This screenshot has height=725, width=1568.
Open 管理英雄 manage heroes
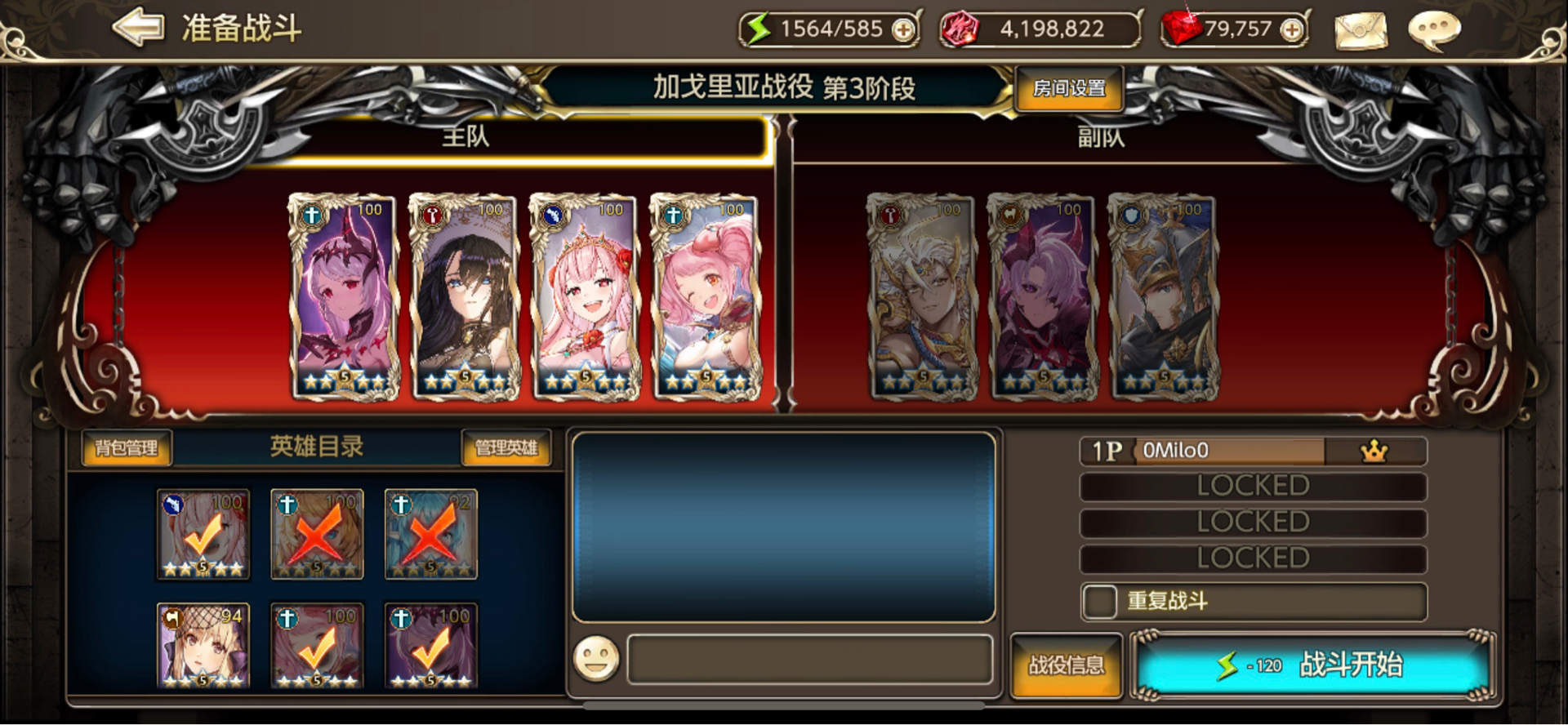click(x=506, y=447)
